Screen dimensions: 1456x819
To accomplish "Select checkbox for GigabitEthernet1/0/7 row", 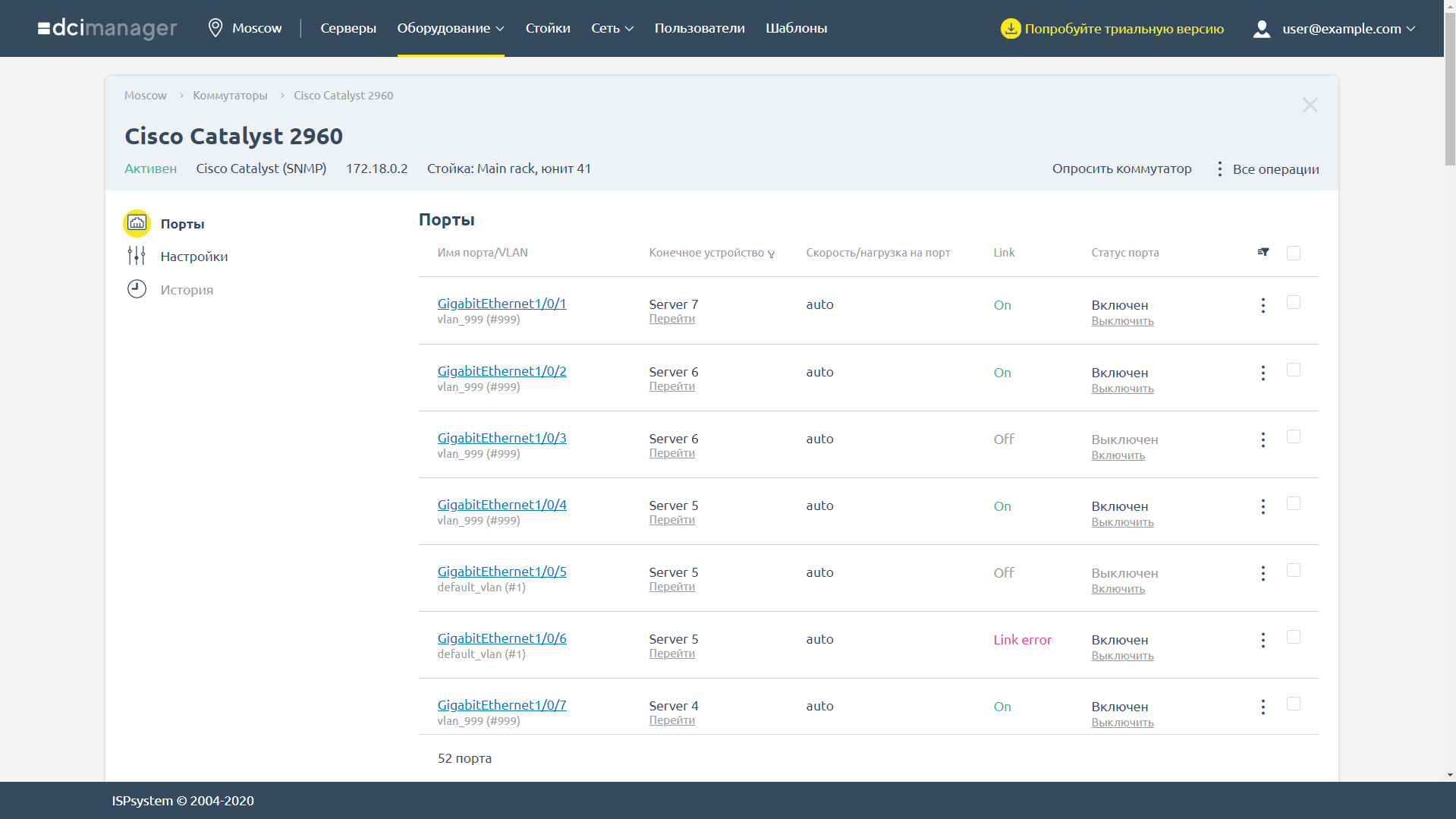I will (x=1294, y=704).
